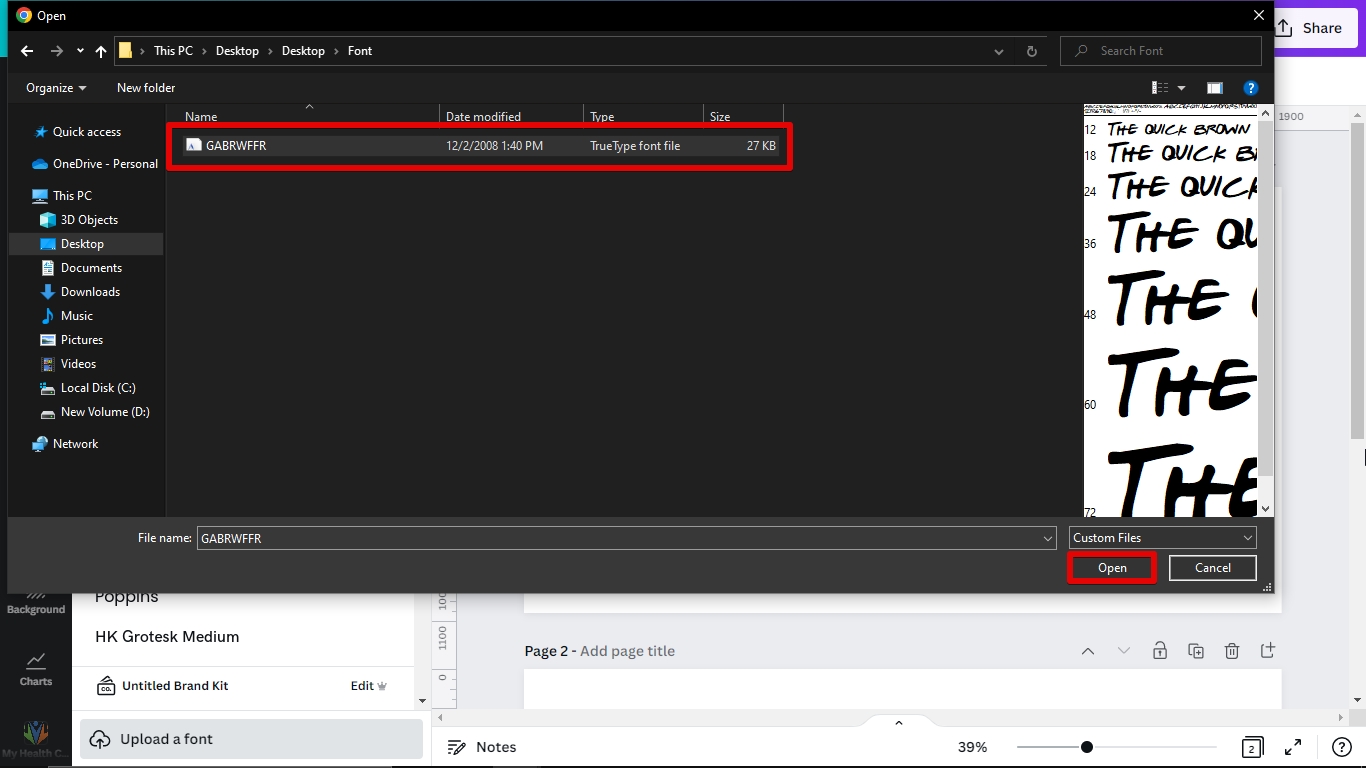
Task: Go forward in the Open dialog
Action: click(x=56, y=51)
